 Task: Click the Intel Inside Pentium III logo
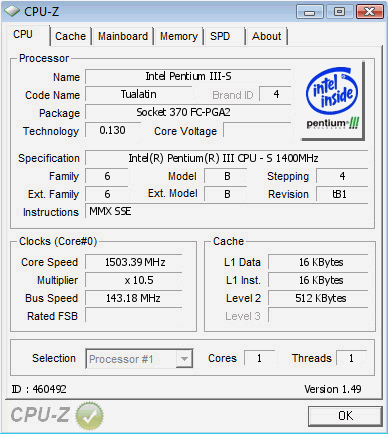(x=332, y=100)
